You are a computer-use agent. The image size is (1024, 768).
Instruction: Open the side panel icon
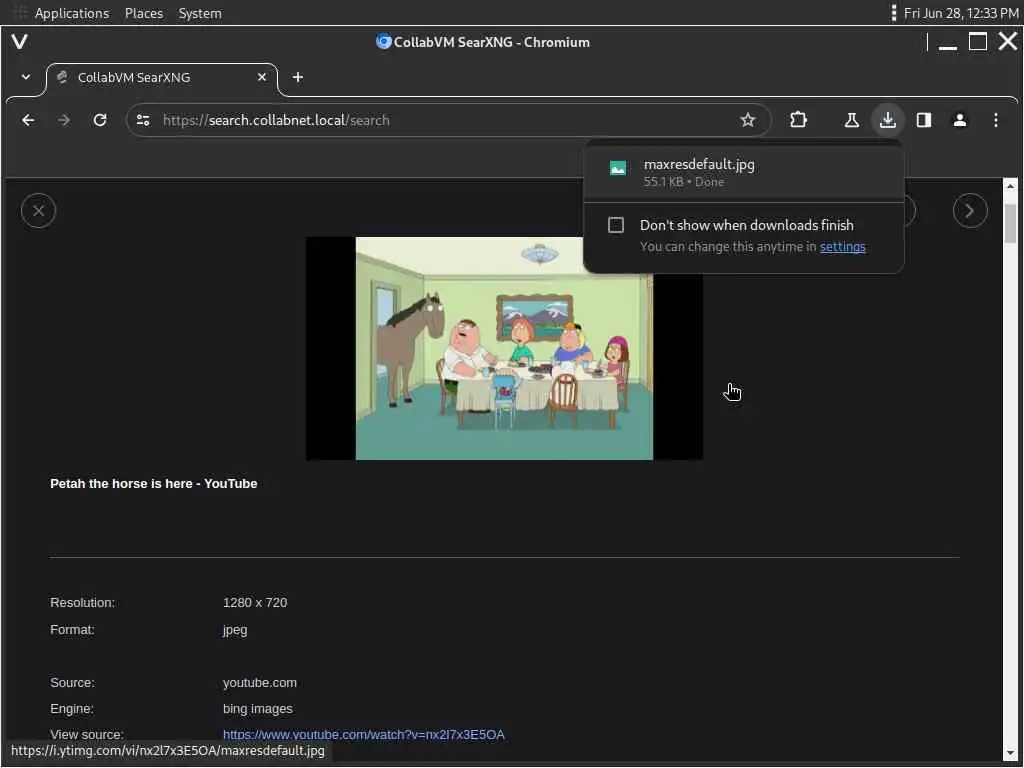[x=923, y=120]
